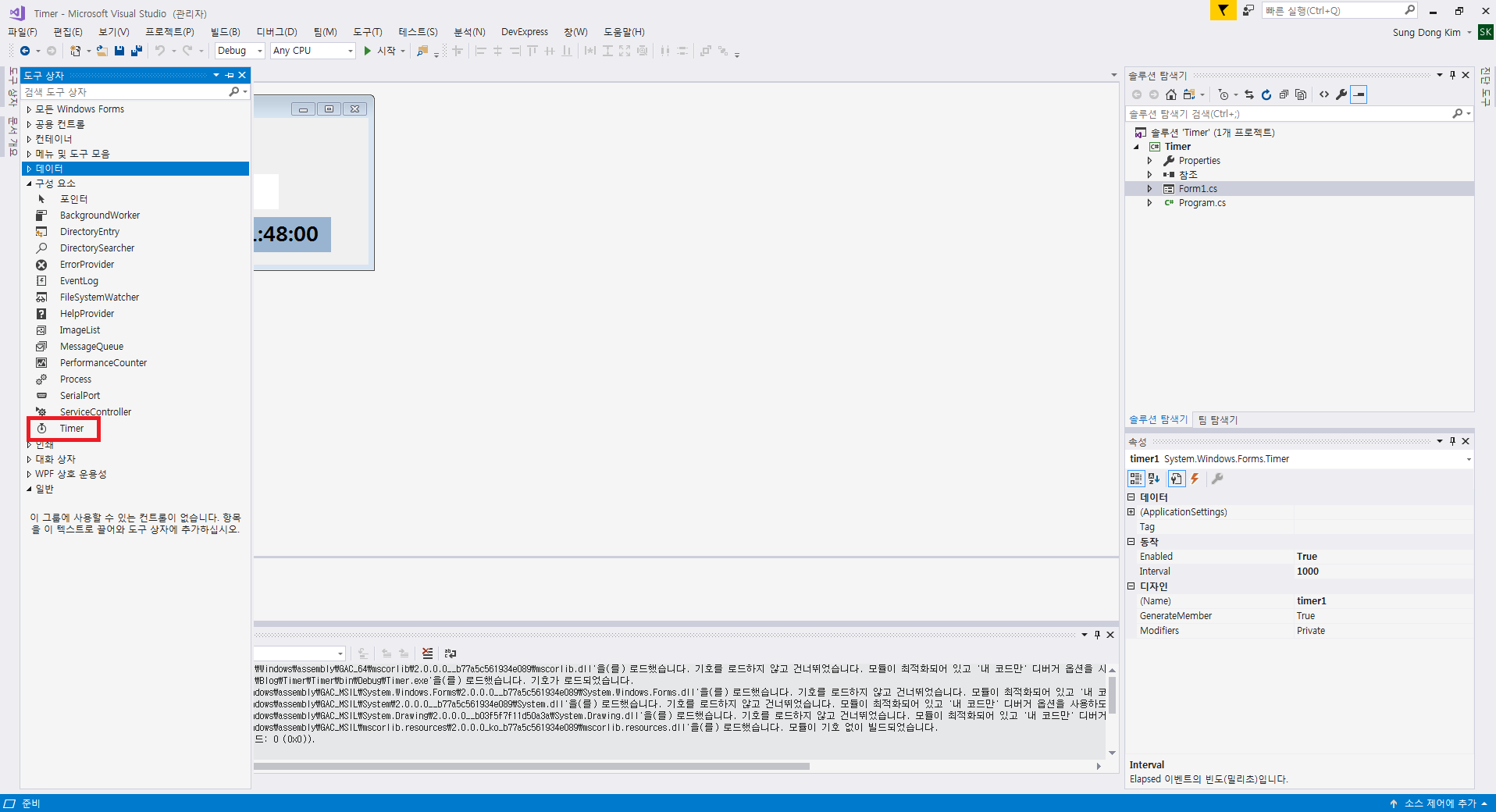Click the Toolbox search field

[x=125, y=92]
